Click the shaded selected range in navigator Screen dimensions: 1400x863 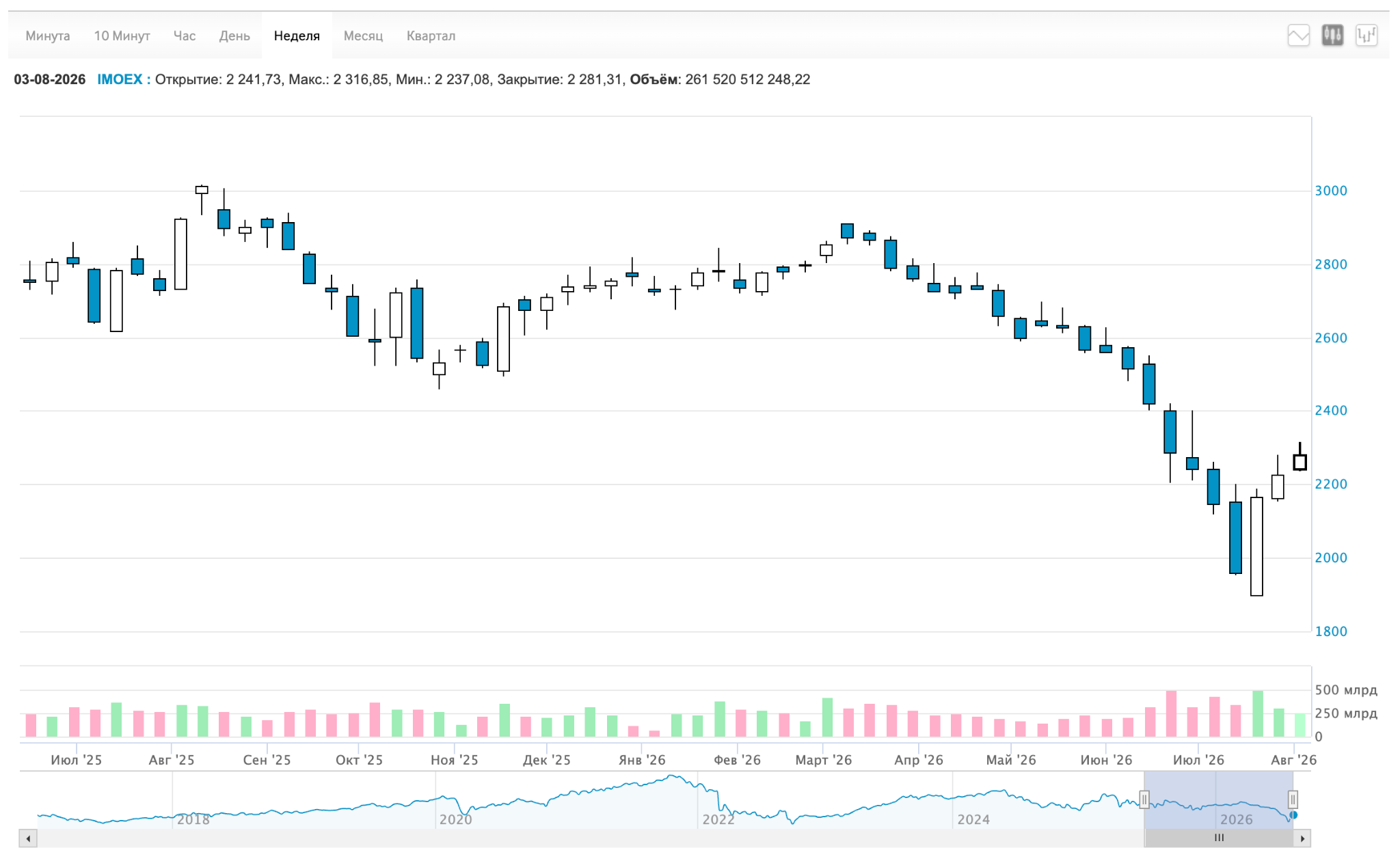pyautogui.click(x=1218, y=799)
